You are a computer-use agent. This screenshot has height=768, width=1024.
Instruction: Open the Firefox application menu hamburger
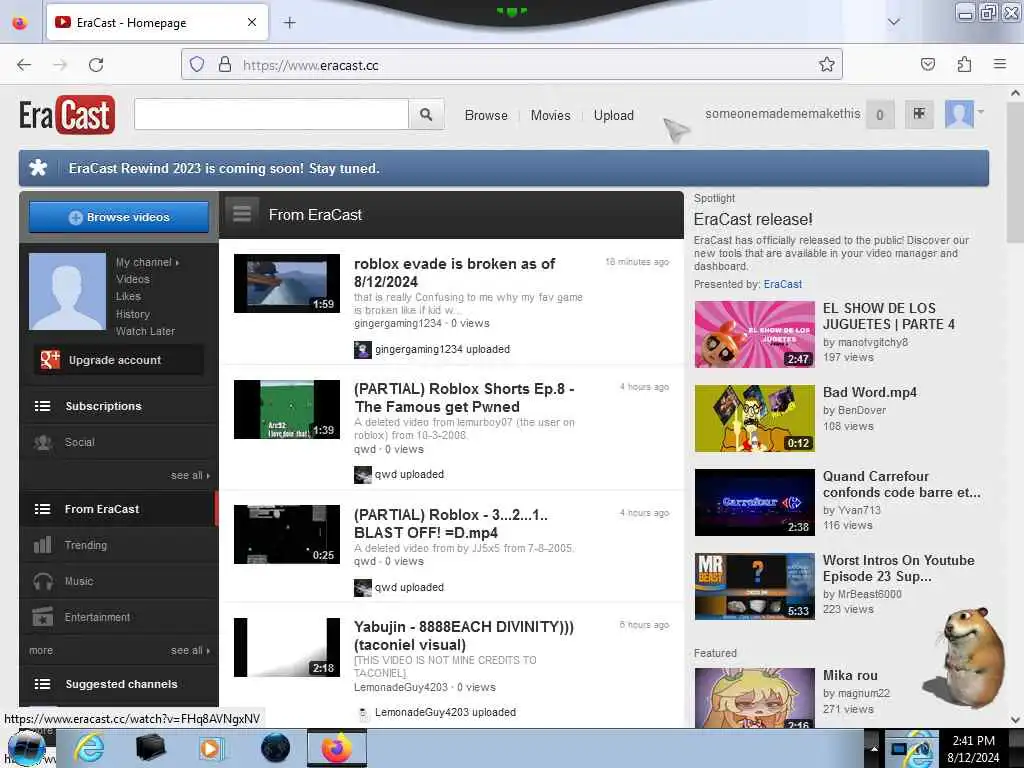999,64
